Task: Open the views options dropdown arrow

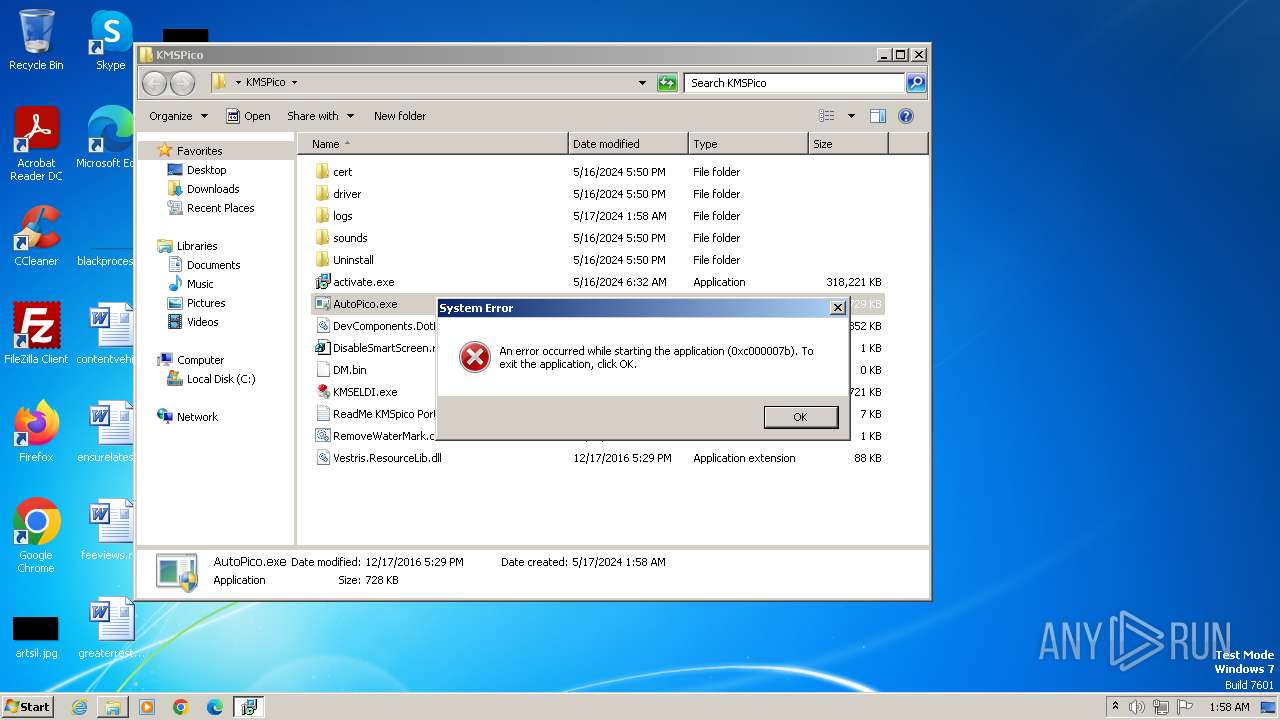Action: tap(851, 116)
